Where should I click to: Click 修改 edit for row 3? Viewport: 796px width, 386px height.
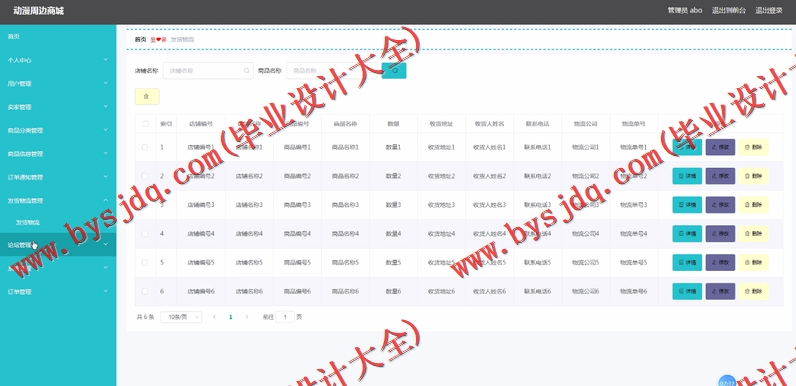point(720,205)
